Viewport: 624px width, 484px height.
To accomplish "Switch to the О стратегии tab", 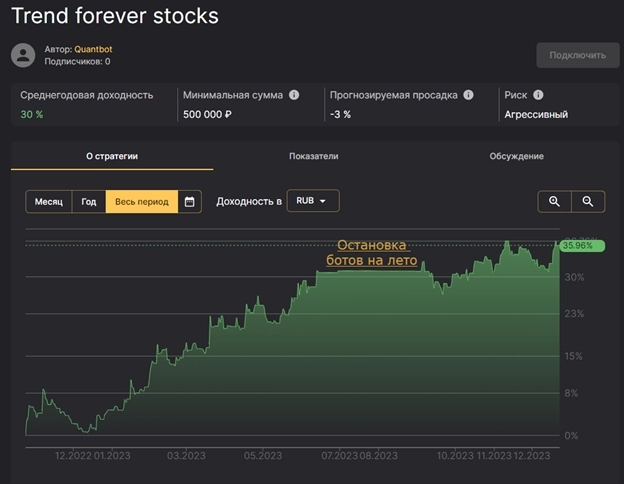I will 112,156.
